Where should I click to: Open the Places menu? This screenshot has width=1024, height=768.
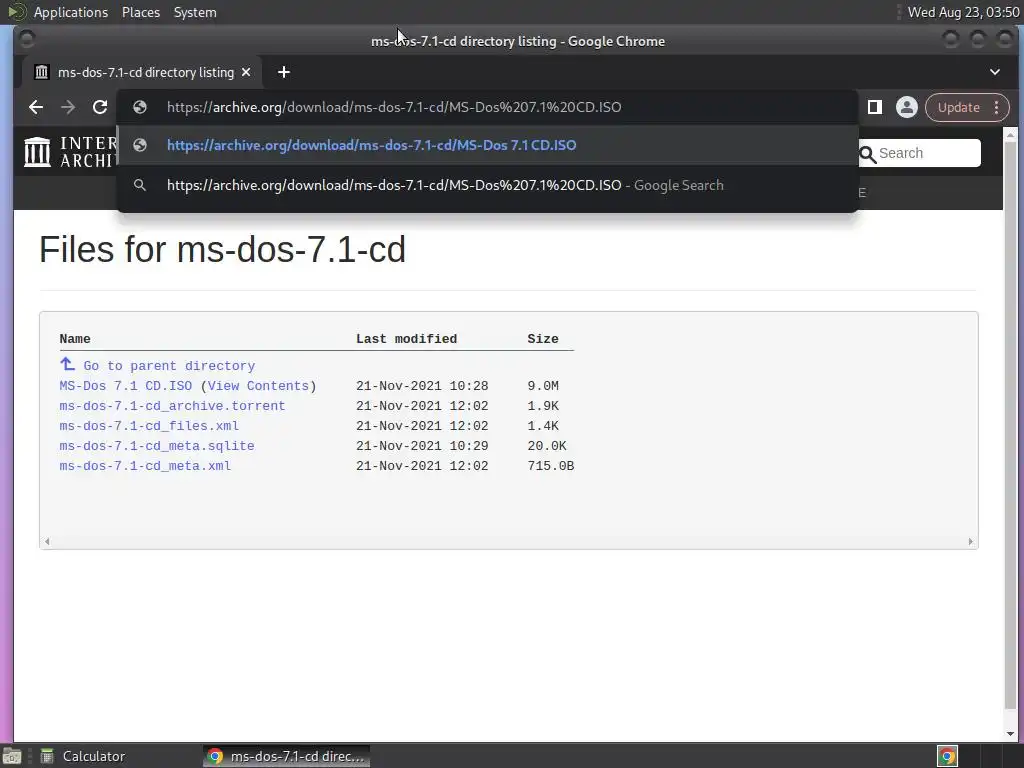point(141,12)
